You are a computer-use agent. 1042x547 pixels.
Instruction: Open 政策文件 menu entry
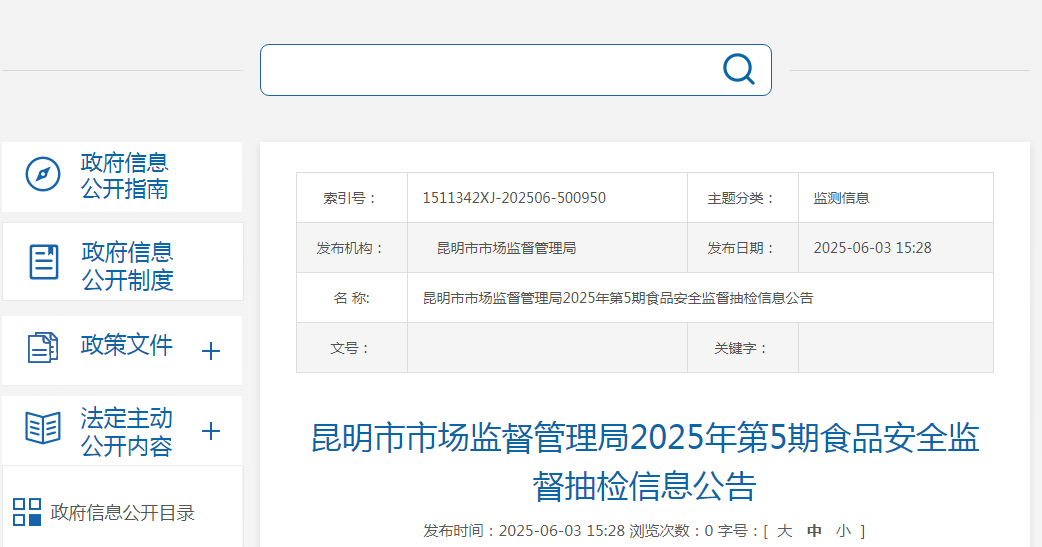pyautogui.click(x=126, y=346)
